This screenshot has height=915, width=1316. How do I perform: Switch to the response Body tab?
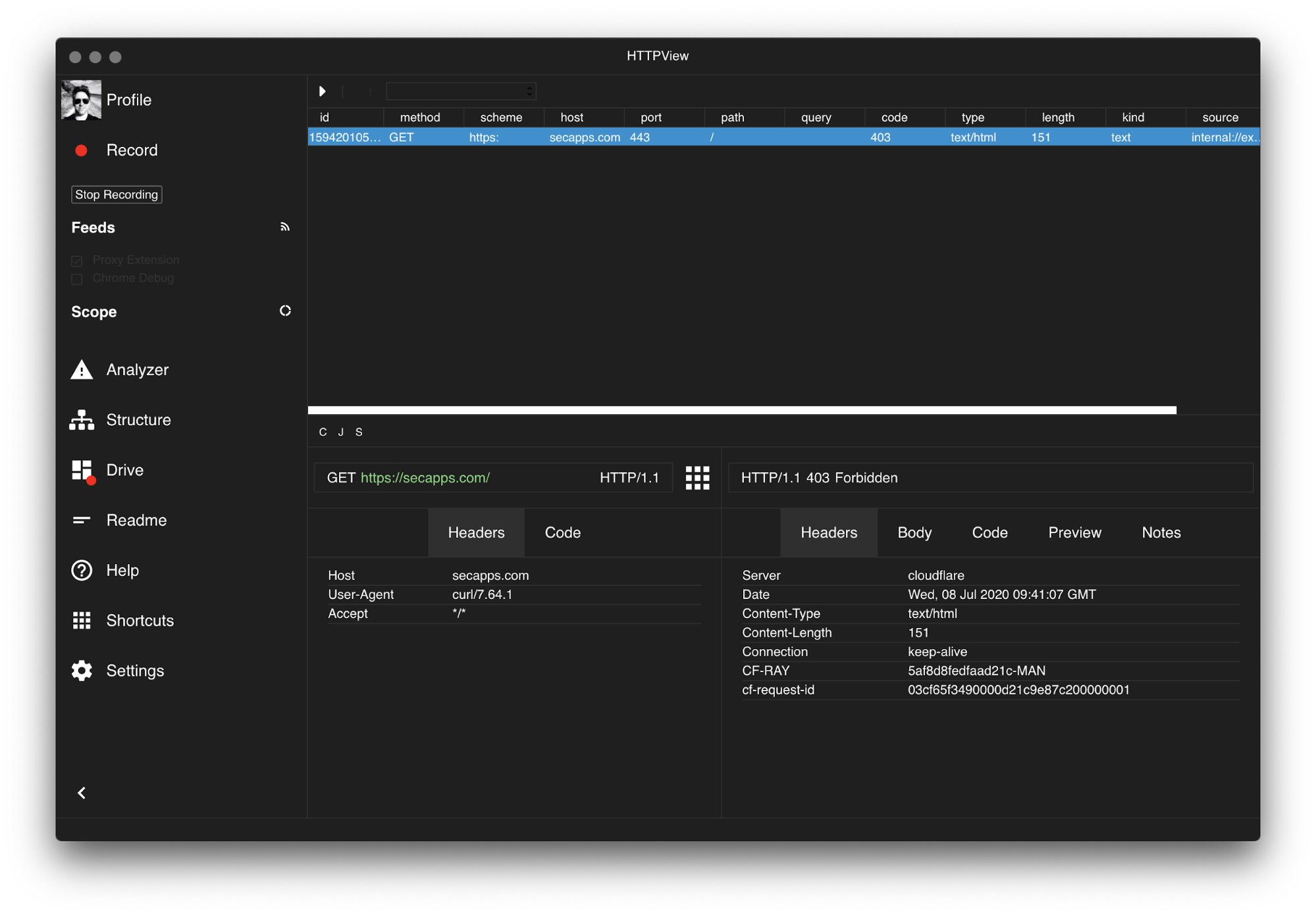click(914, 533)
